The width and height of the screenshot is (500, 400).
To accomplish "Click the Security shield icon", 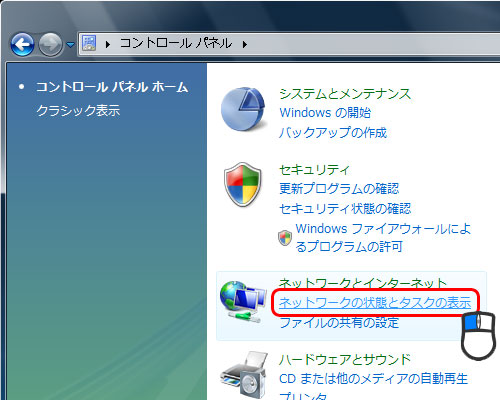I will (x=243, y=184).
